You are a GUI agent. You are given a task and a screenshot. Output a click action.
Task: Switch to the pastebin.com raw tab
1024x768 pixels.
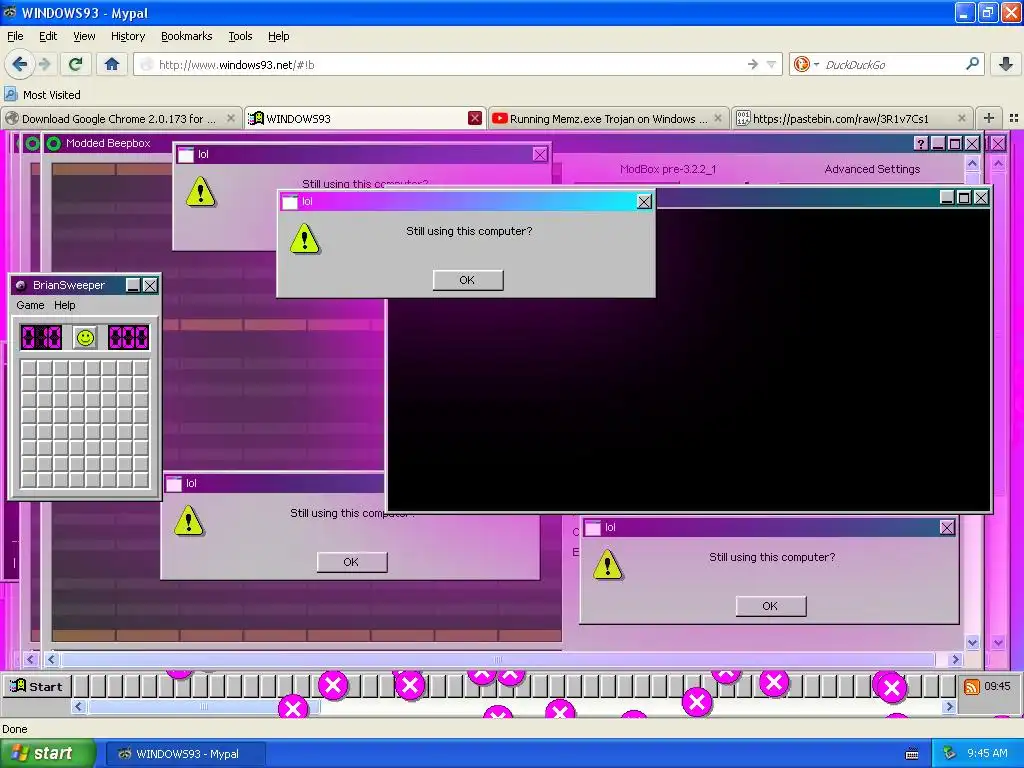point(852,118)
